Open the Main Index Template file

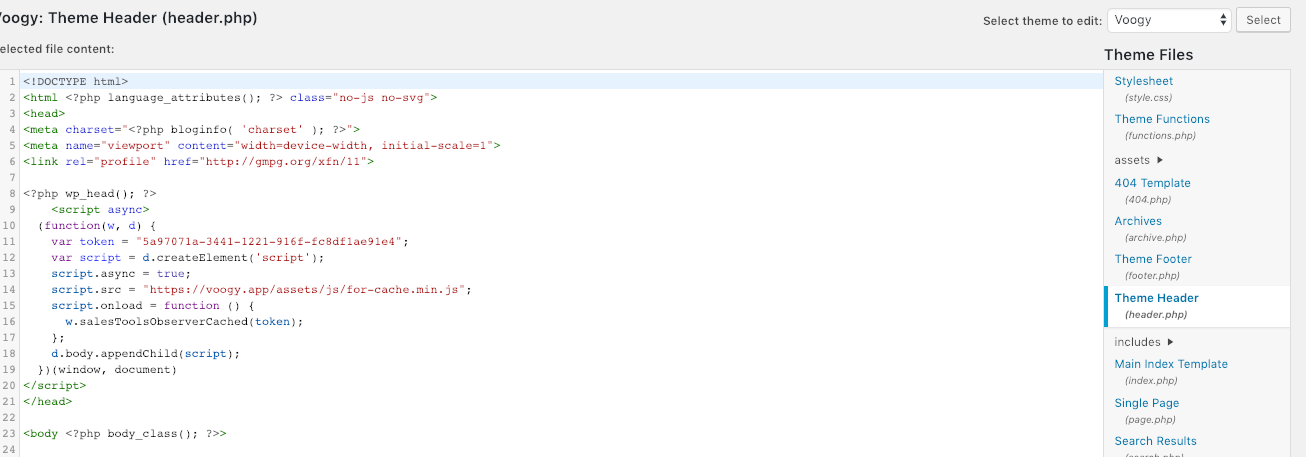tap(1171, 364)
